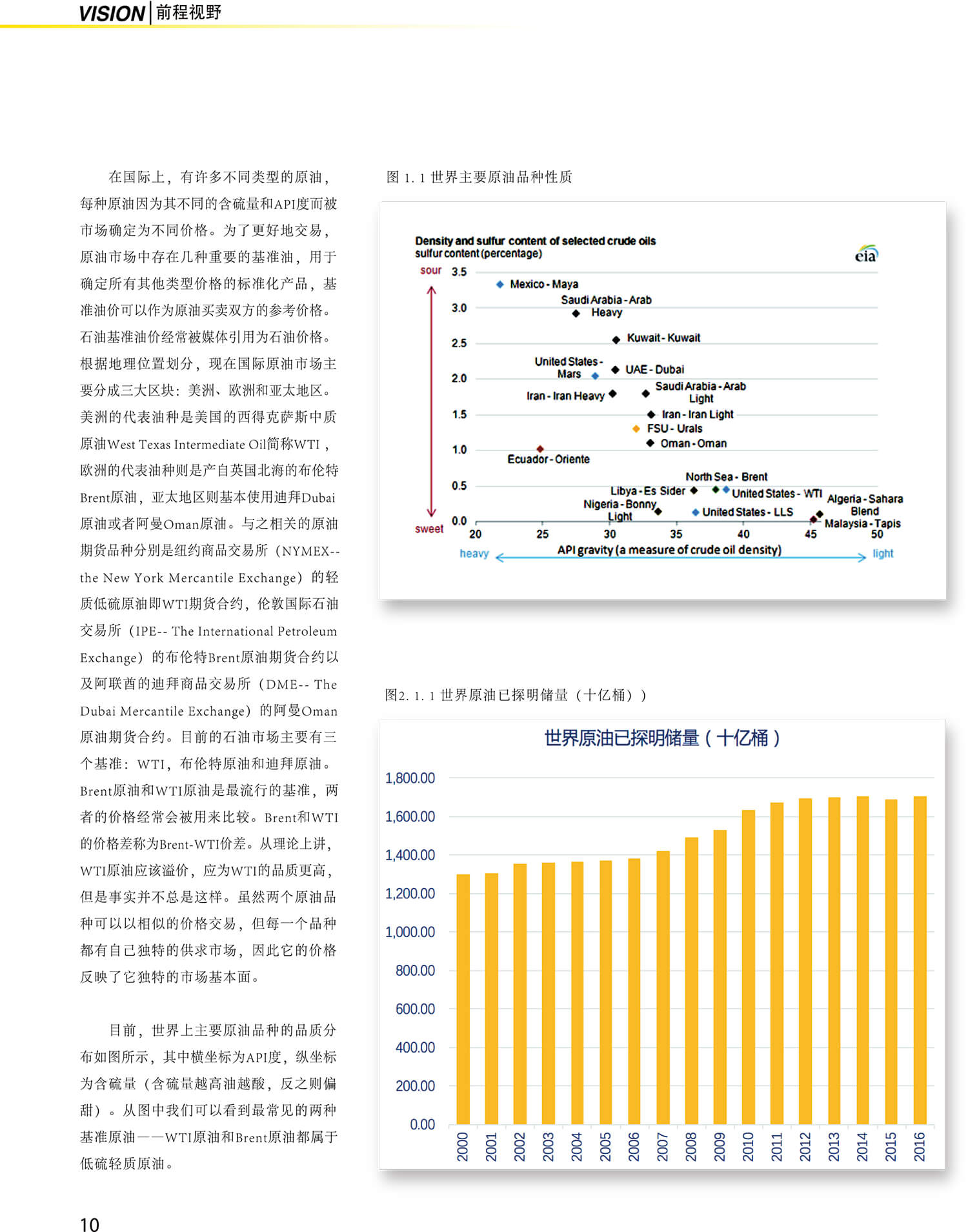Click the Malaysia - Tapis label

862,523
